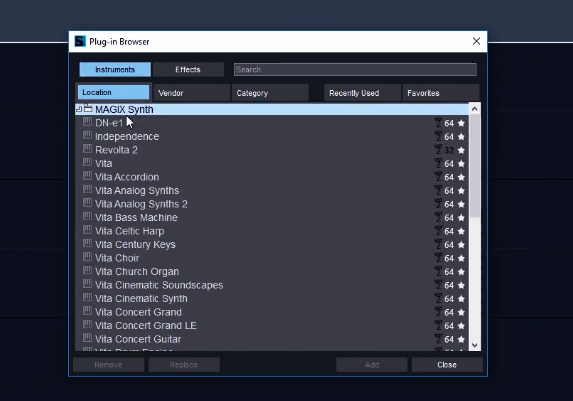Switch to the Effects tab
The height and width of the screenshot is (401, 573).
[x=188, y=69]
